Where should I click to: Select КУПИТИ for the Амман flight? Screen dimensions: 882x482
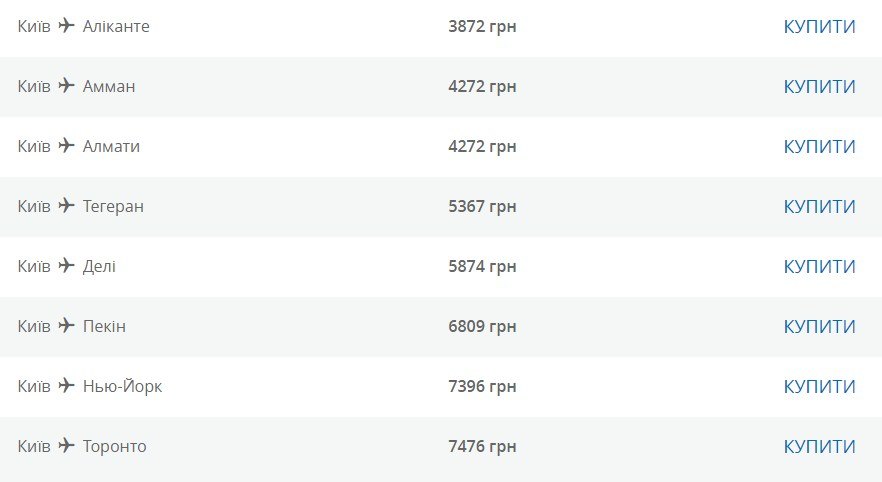tap(820, 87)
